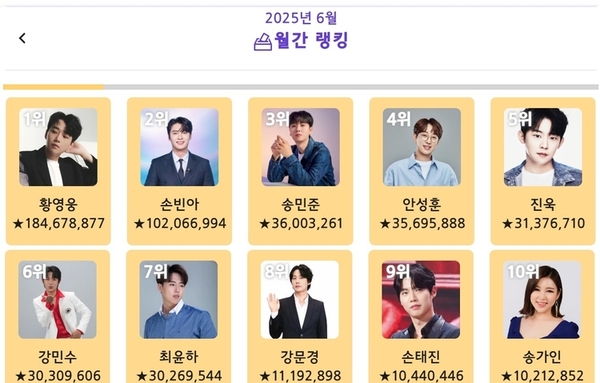Image resolution: width=600 pixels, height=383 pixels.
Task: Open 2위 손빈아 profile photo
Action: [x=179, y=147]
